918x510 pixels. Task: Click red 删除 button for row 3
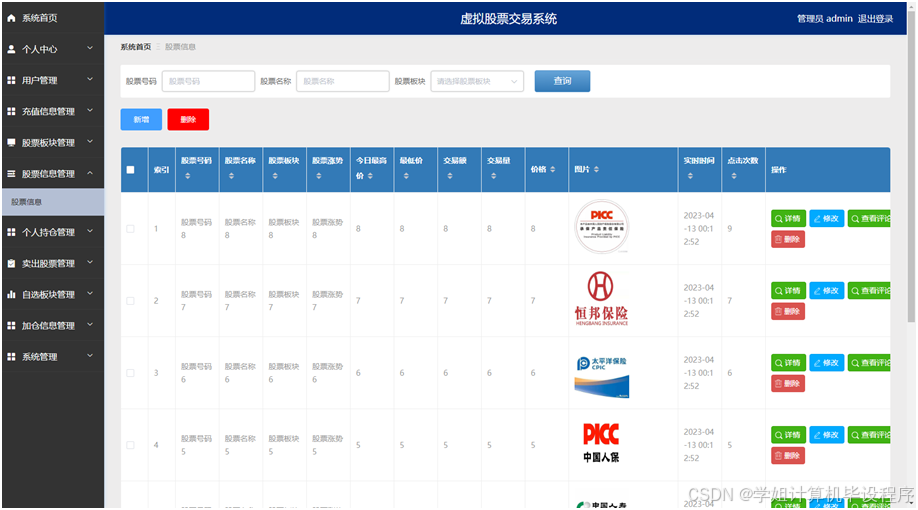point(787,384)
